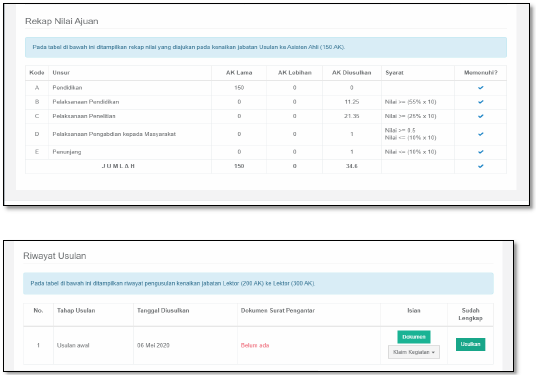Image resolution: width=536 pixels, height=375 pixels.
Task: Click the 'Riwayat Usulan' heading
Action: pyautogui.click(x=55, y=256)
